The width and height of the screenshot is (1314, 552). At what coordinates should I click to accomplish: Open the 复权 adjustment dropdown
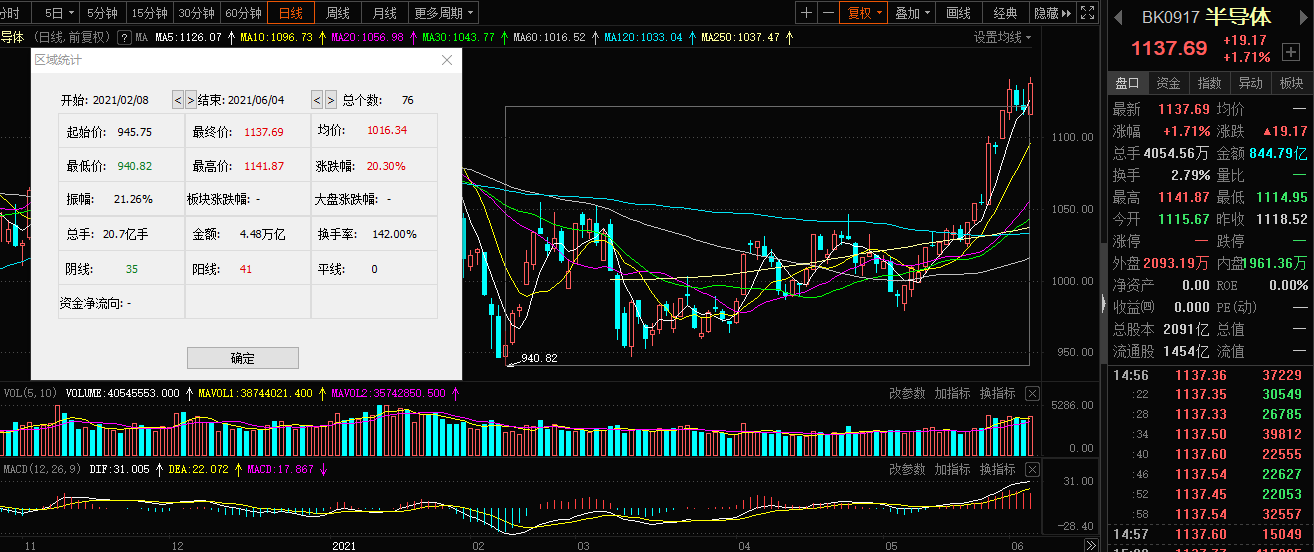(864, 13)
